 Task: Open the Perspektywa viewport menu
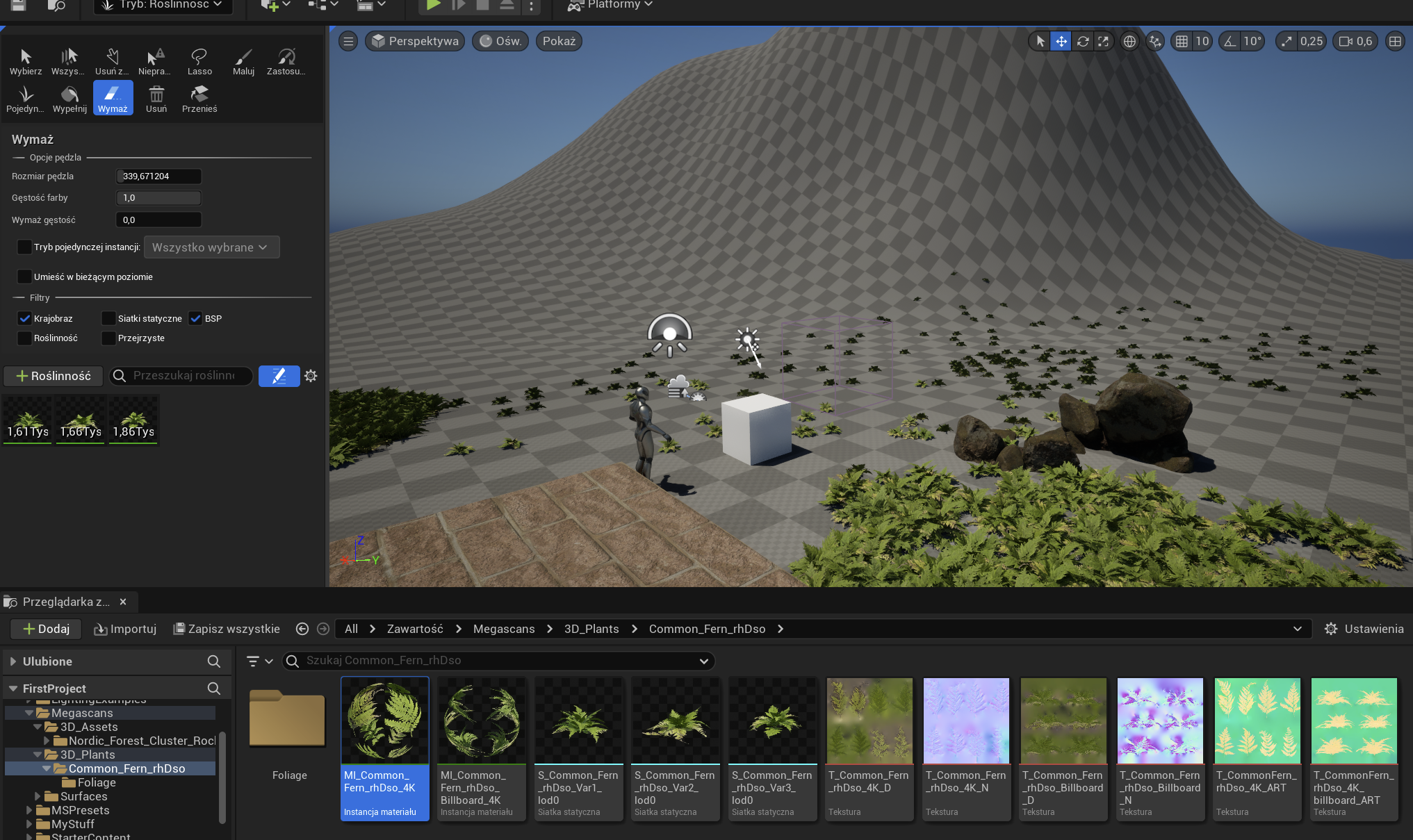pyautogui.click(x=415, y=42)
